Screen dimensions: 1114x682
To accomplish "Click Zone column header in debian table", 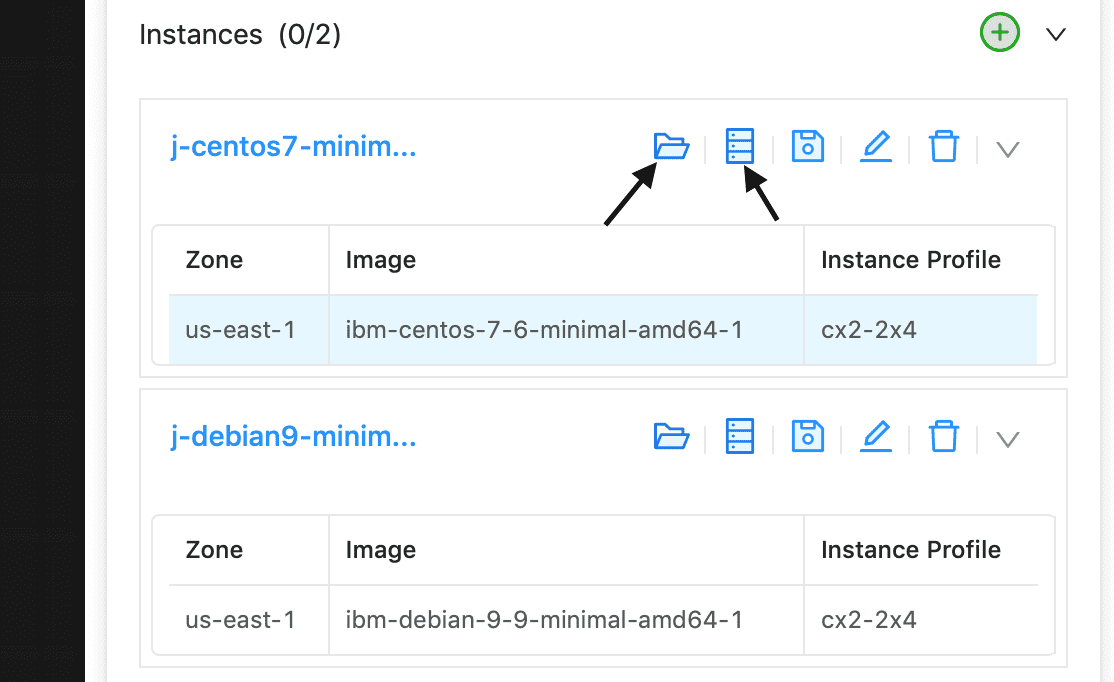I will [214, 550].
